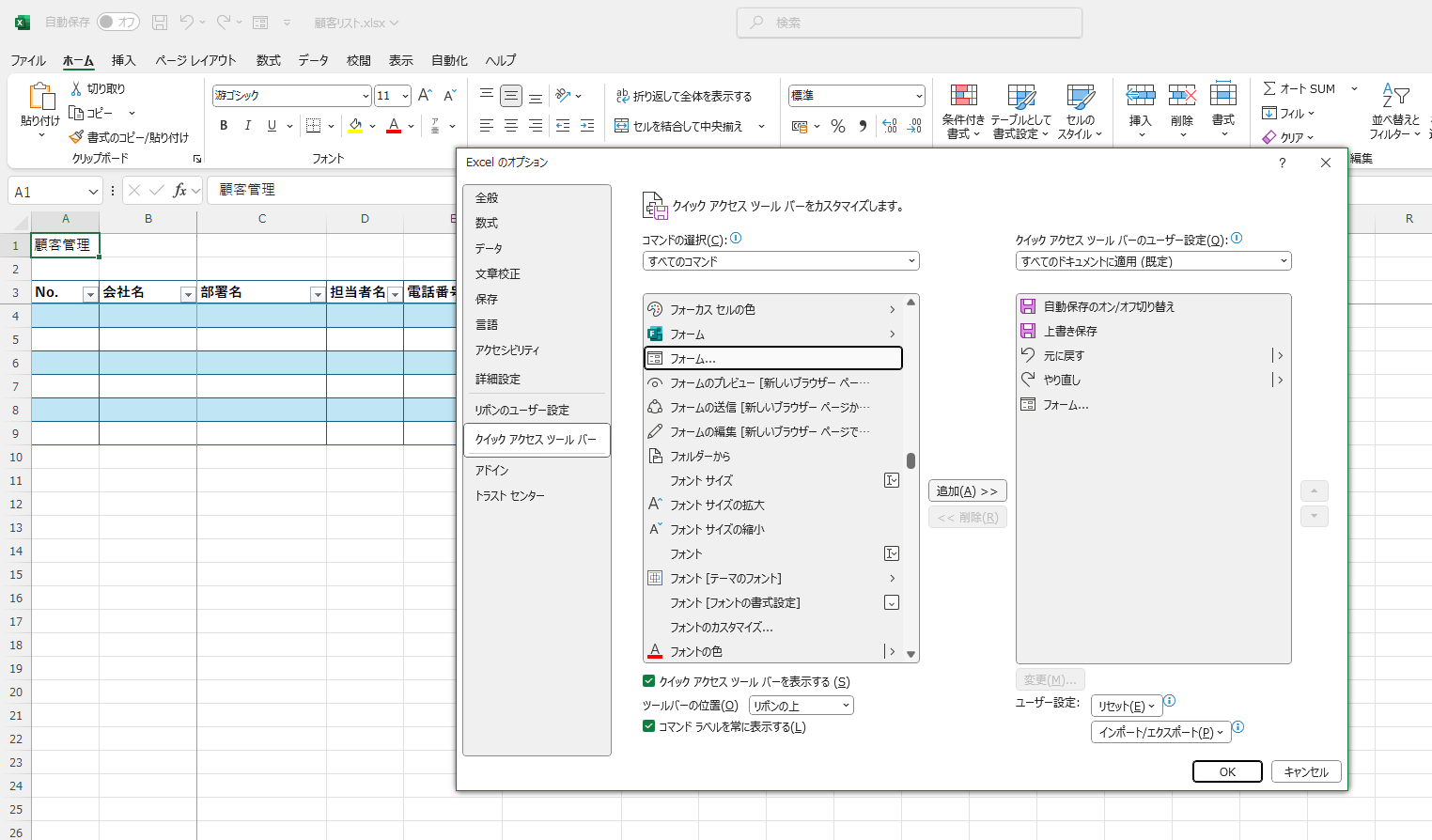Uncheck show Quick Access Toolbar checkbox

pyautogui.click(x=648, y=681)
